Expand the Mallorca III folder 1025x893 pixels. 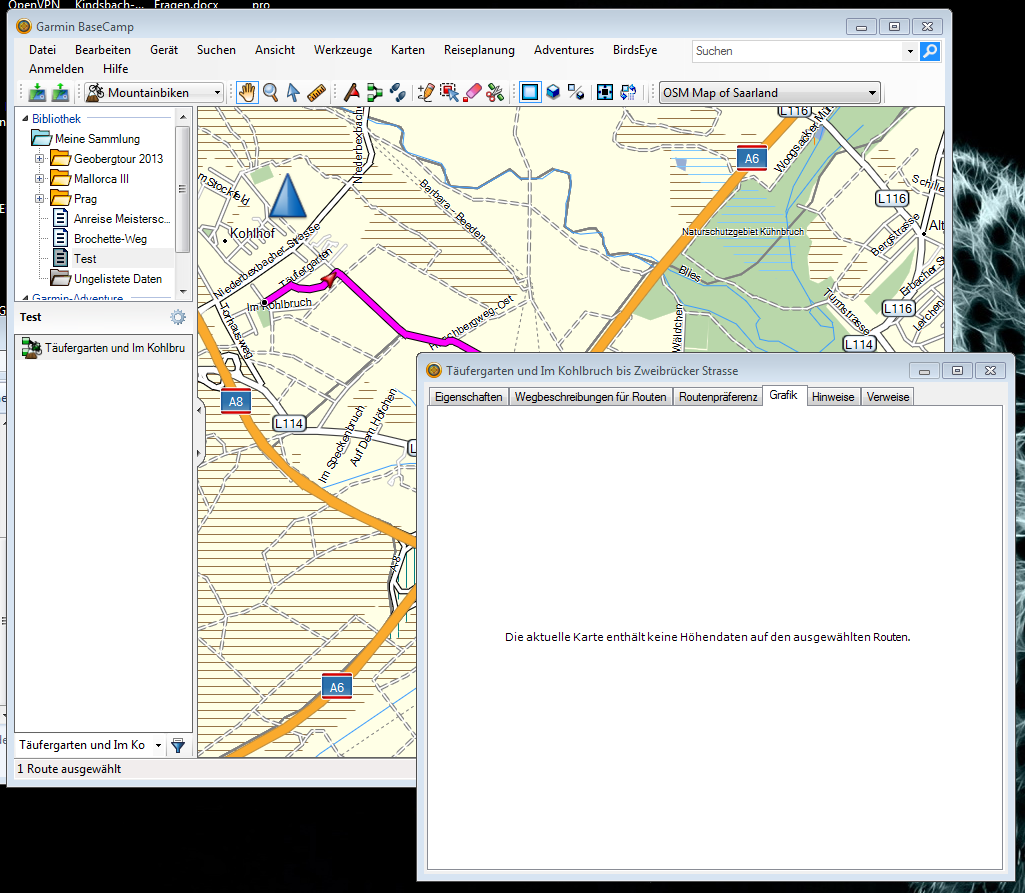39,178
